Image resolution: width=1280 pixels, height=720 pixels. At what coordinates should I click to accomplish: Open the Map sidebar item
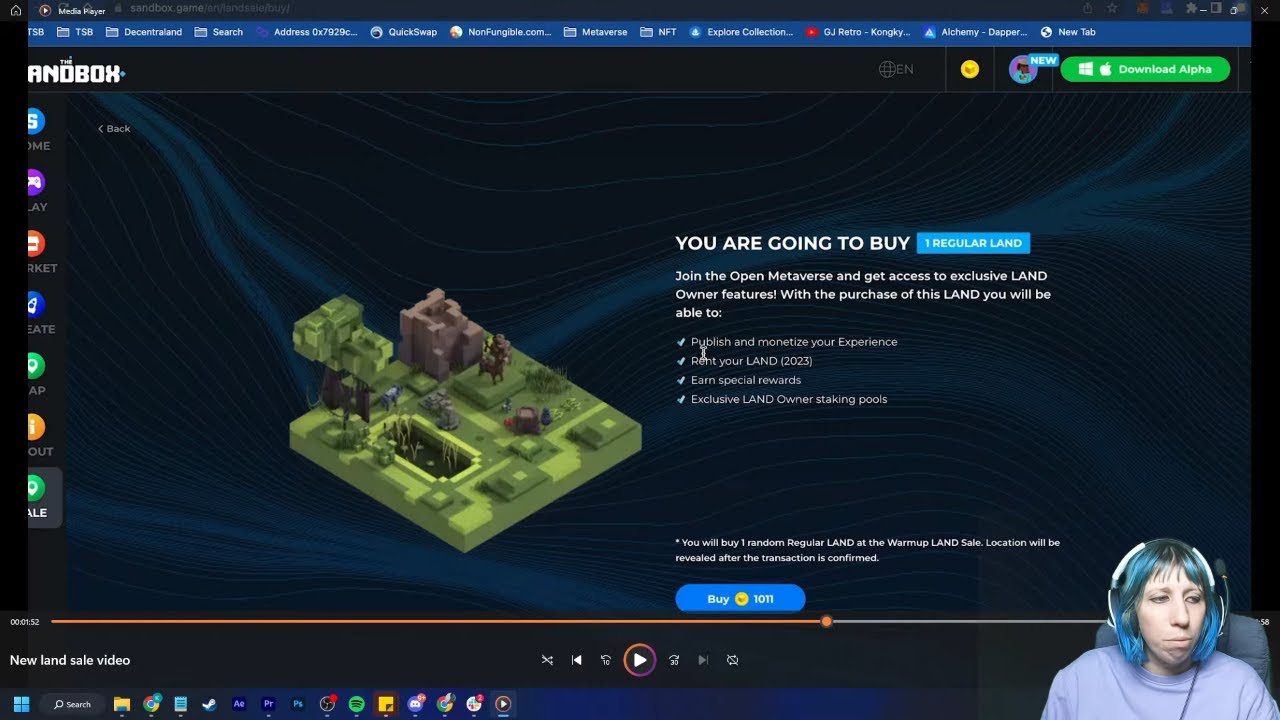tap(37, 375)
